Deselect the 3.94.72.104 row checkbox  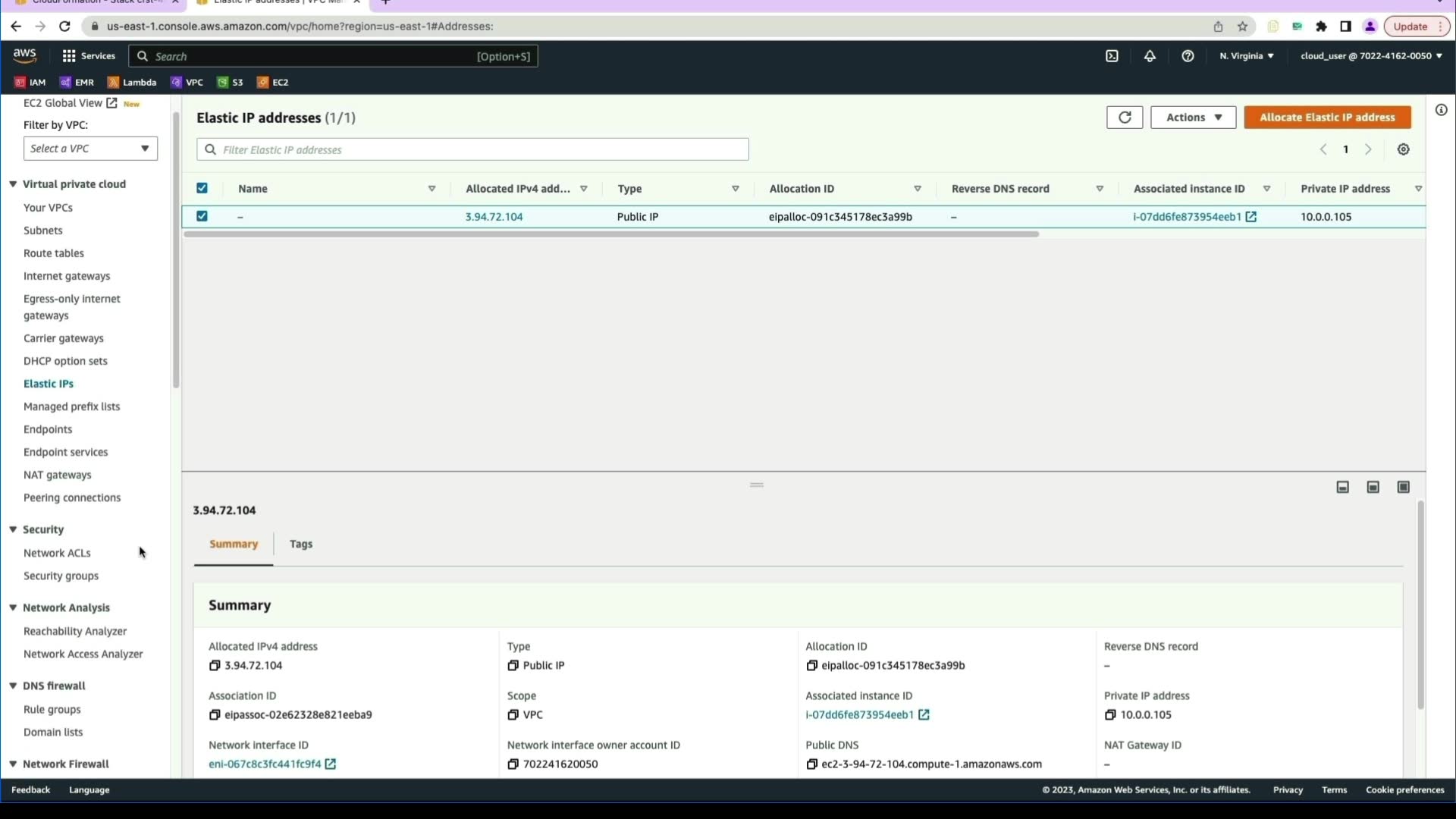202,216
